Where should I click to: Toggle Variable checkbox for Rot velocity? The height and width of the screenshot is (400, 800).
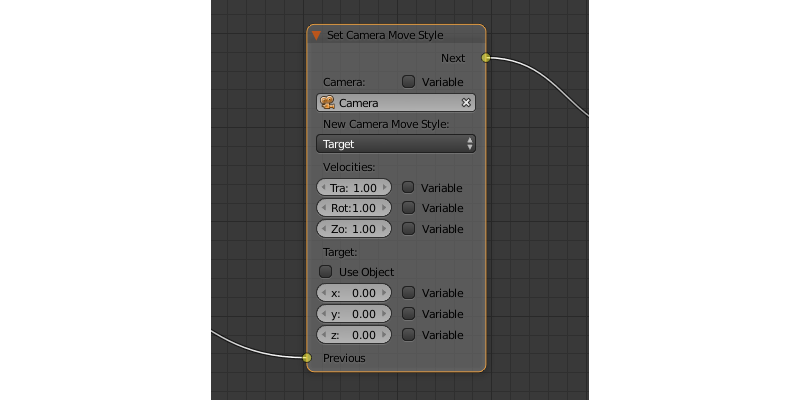pyautogui.click(x=408, y=208)
